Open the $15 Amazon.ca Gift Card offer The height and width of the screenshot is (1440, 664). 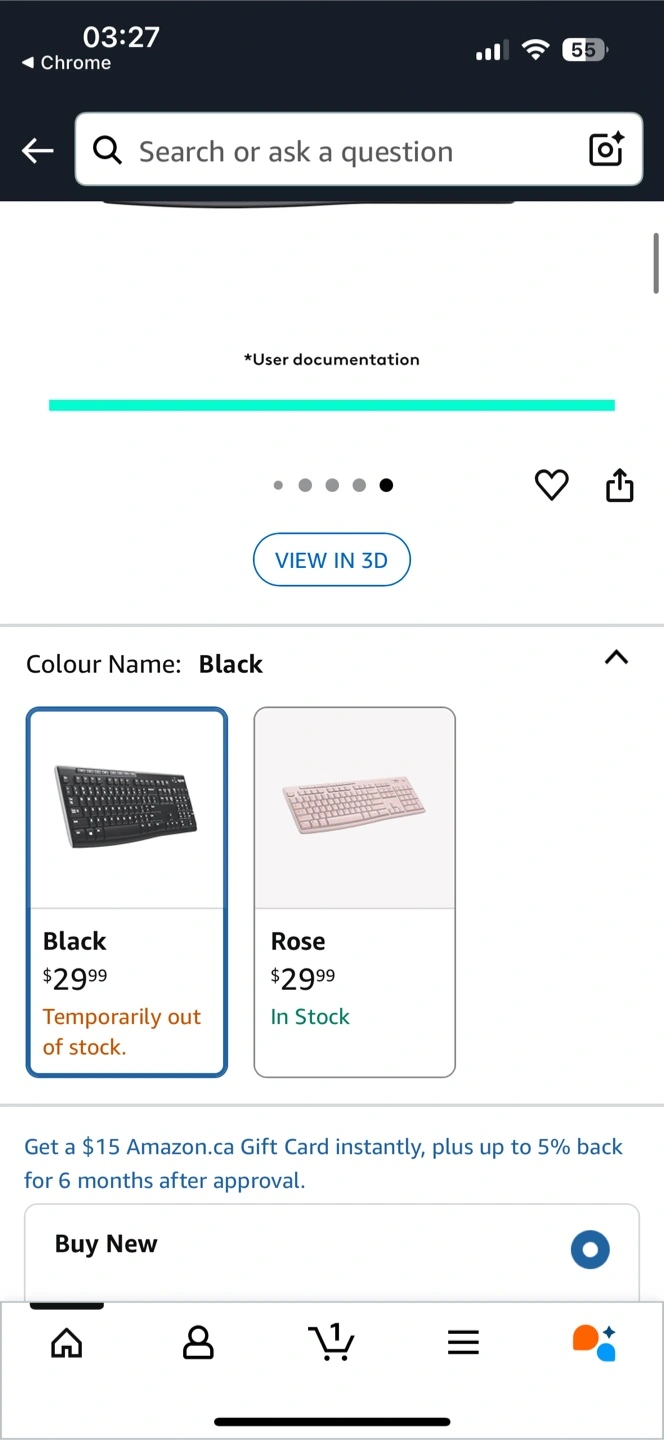(x=323, y=1163)
